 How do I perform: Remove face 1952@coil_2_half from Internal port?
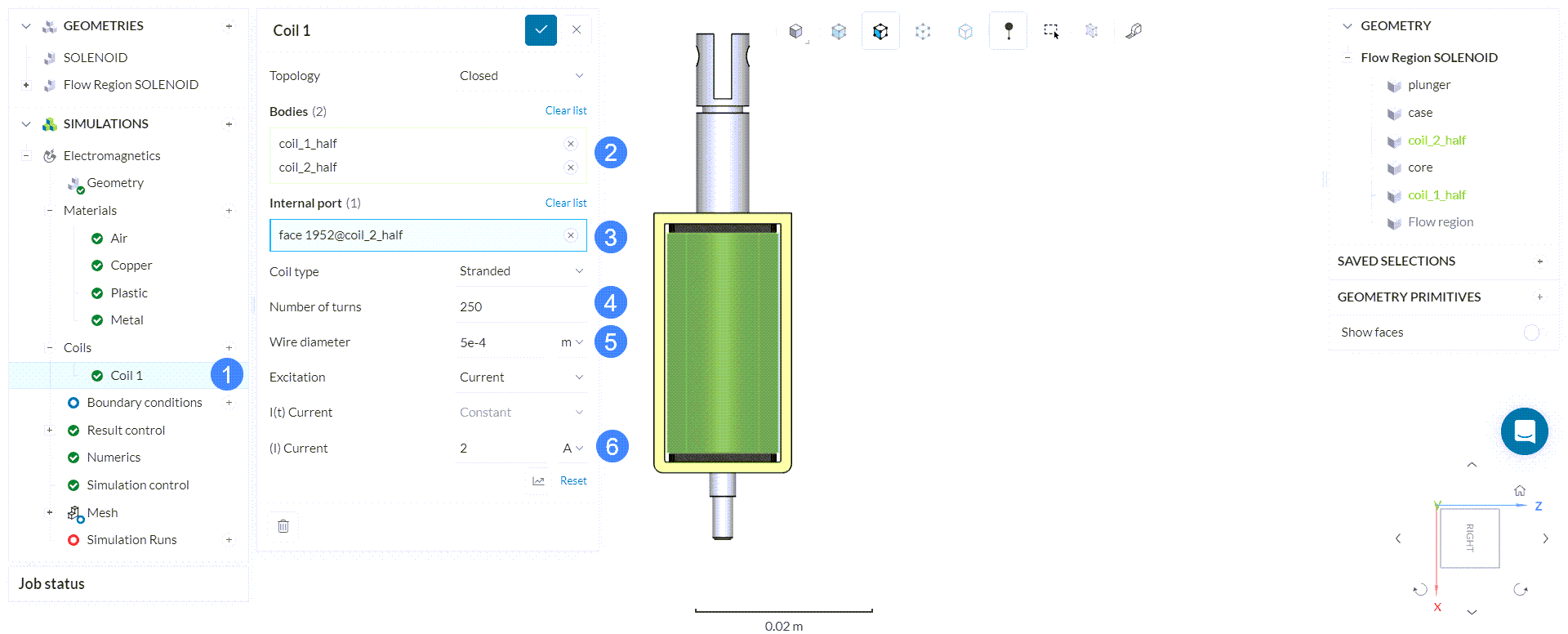[571, 235]
